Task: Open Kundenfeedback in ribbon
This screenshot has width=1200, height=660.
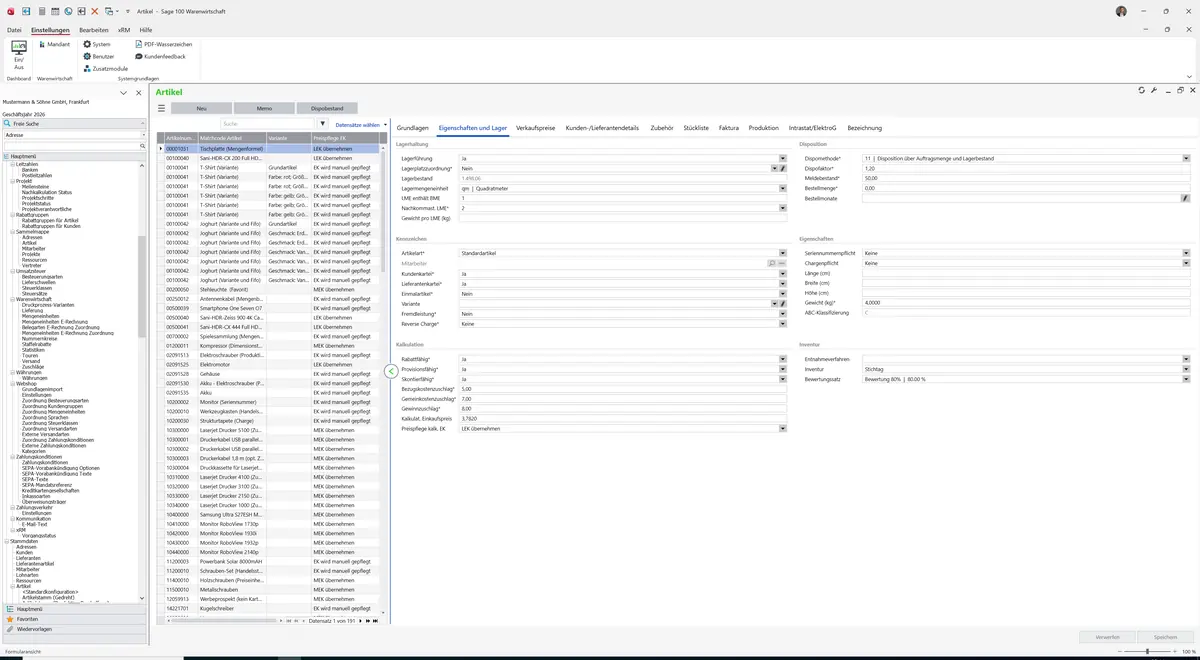Action: 159,57
